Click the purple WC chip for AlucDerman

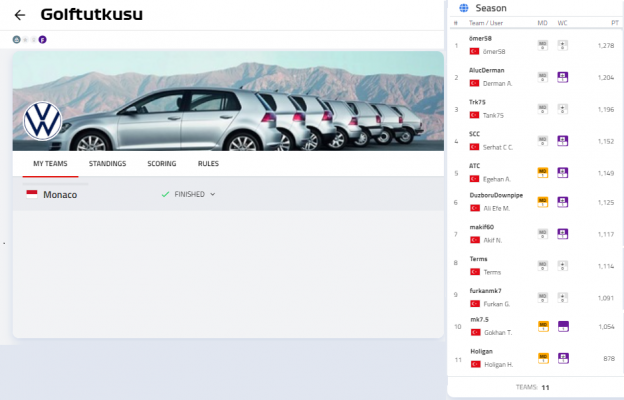(x=562, y=77)
